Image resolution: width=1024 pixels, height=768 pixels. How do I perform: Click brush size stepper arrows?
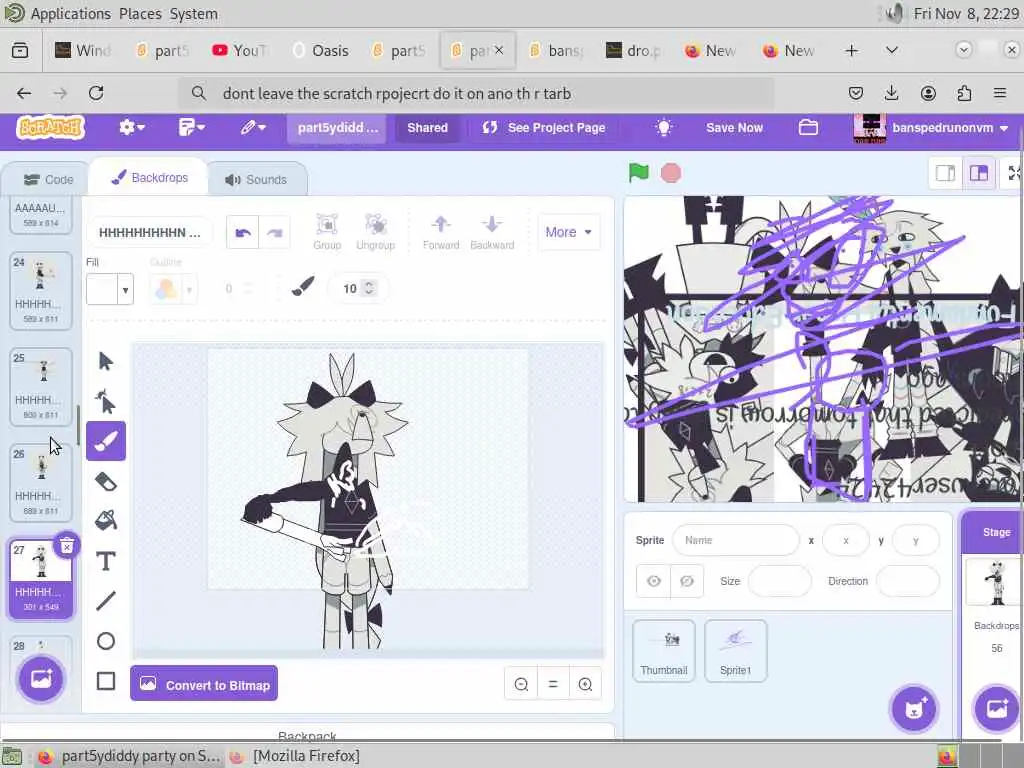pos(369,288)
